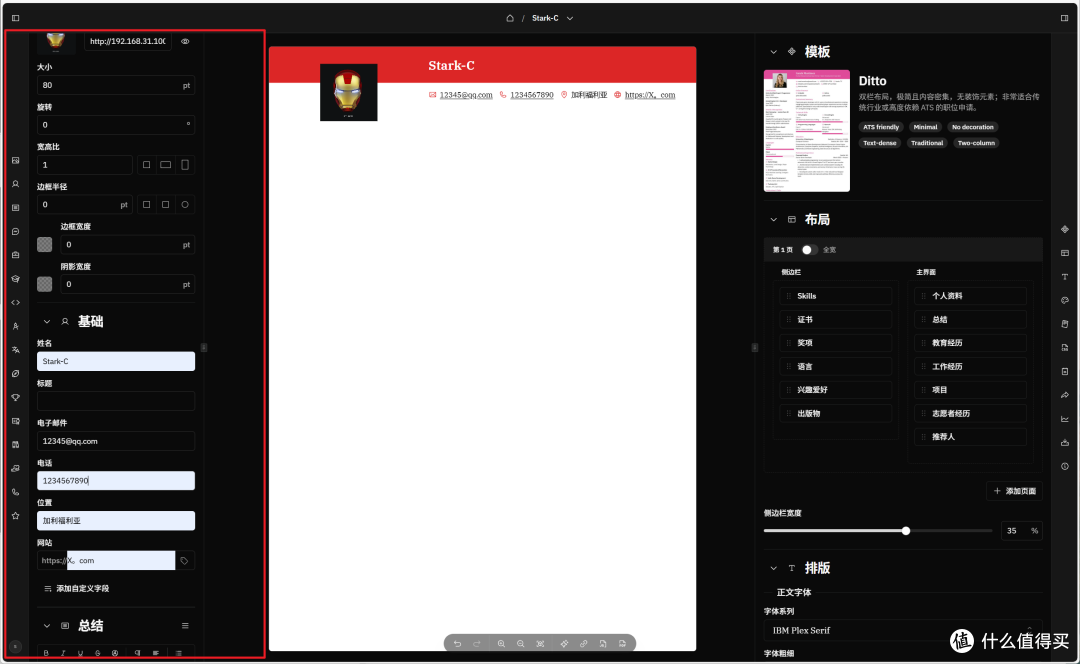Image resolution: width=1080 pixels, height=664 pixels.
Task: Select the Skills layout item
Action: pos(835,296)
